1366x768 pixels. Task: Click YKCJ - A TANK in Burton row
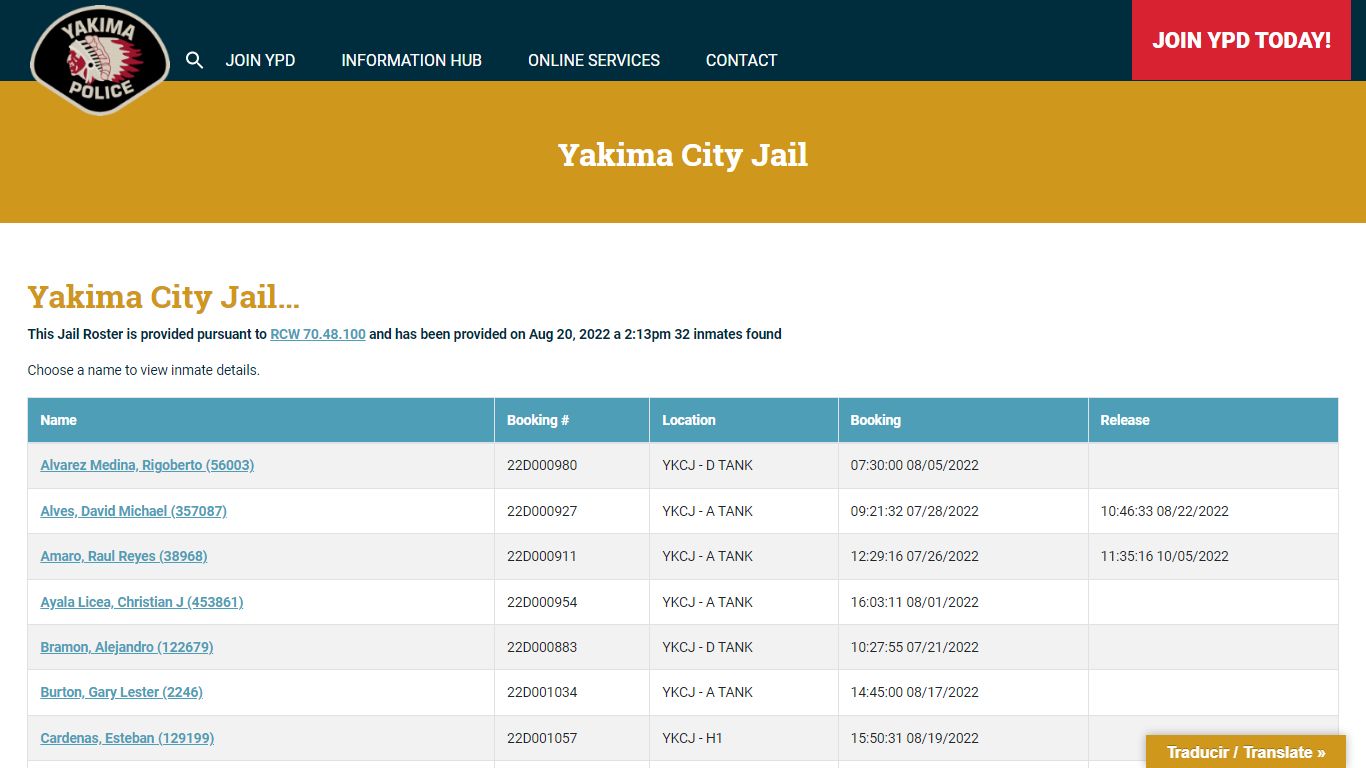(x=708, y=692)
